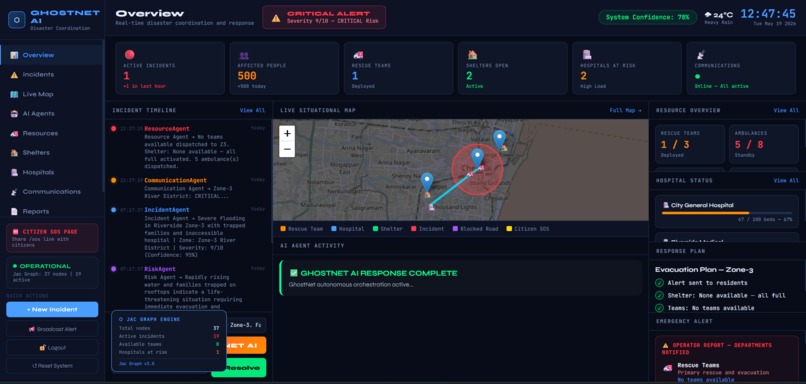Image resolution: width=806 pixels, height=384 pixels.
Task: Click the City General Hospital bed occupancy bar
Action: [726, 213]
